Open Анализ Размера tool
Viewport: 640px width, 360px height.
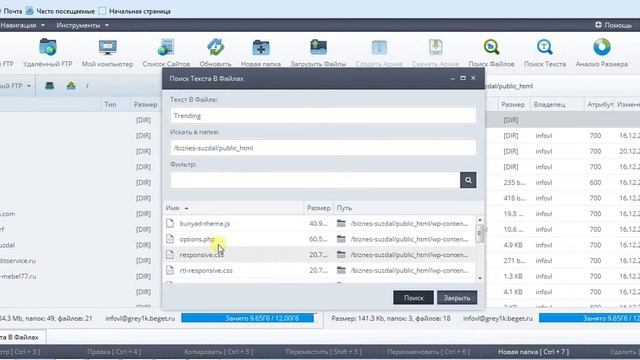pos(602,47)
